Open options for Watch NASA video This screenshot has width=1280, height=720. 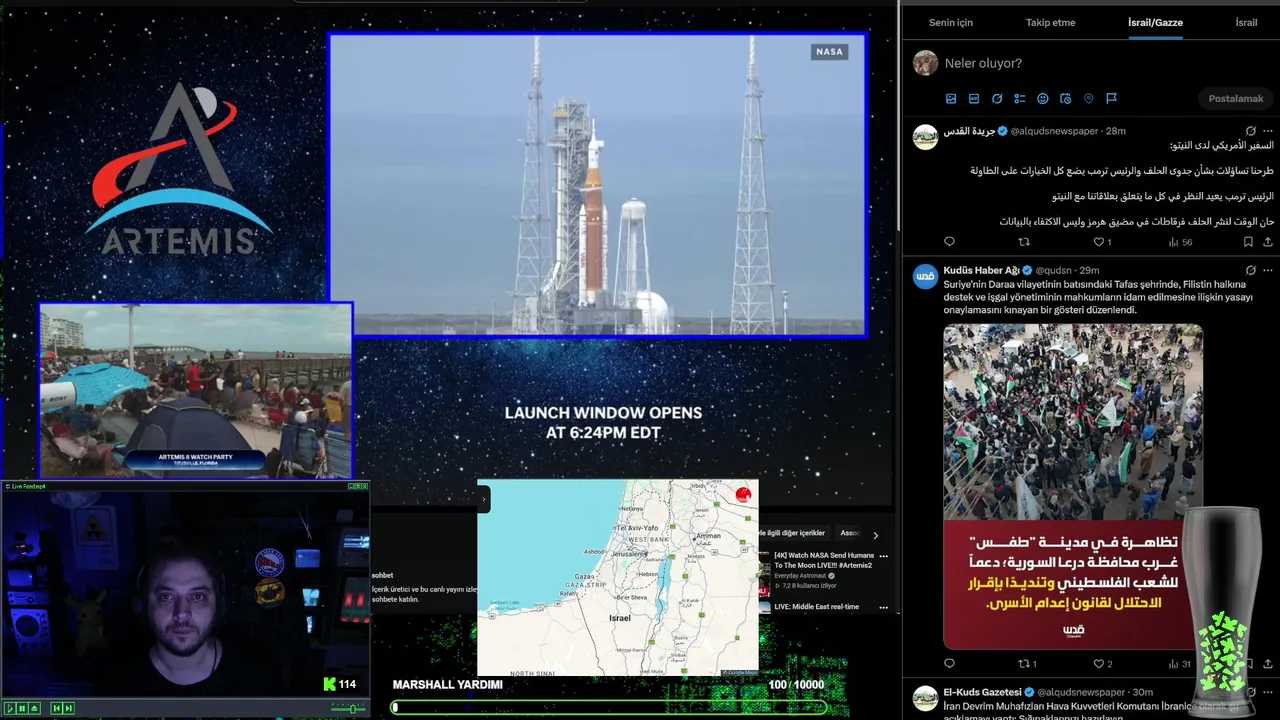(x=883, y=556)
